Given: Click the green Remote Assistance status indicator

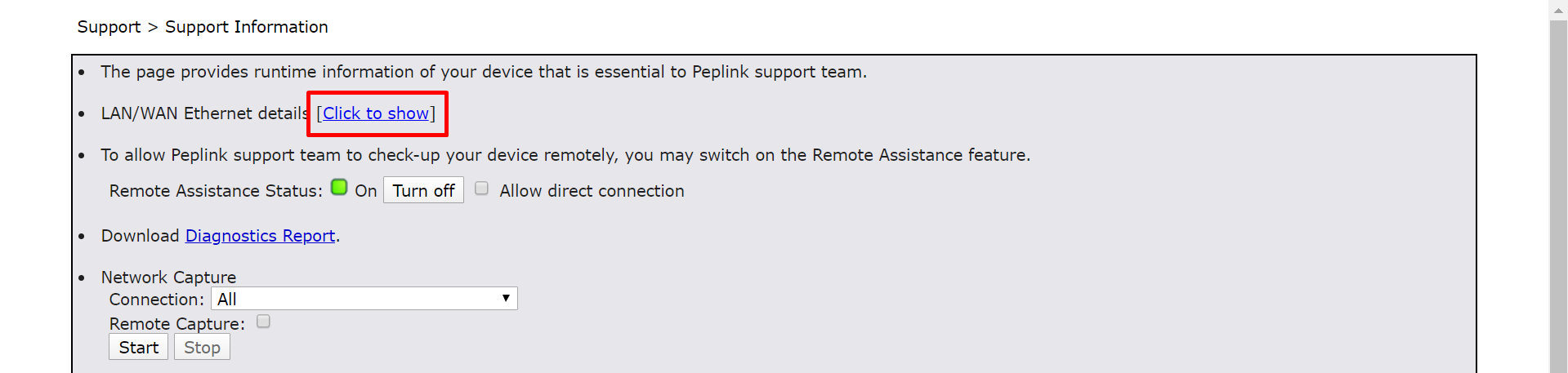Looking at the screenshot, I should pyautogui.click(x=339, y=188).
